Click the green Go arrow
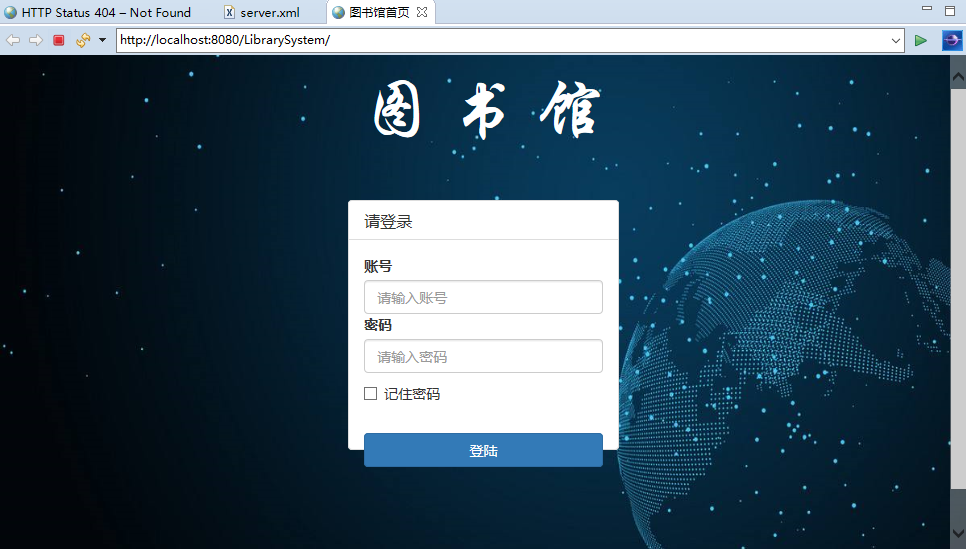The width and height of the screenshot is (966, 549). click(x=920, y=41)
